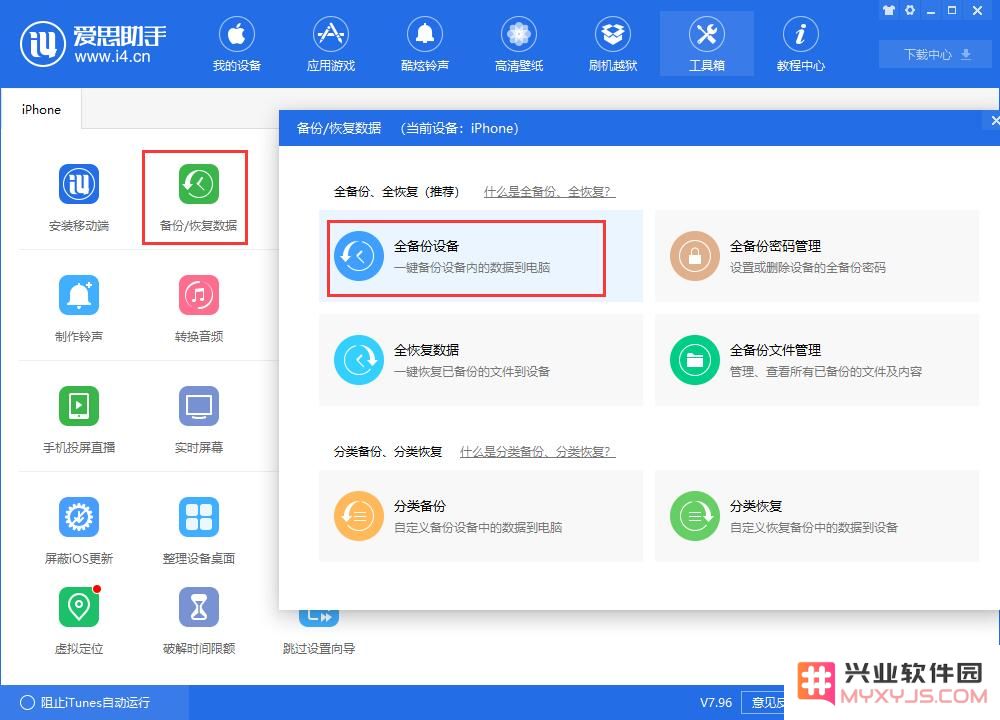This screenshot has height=720, width=1000.
Task: Select 工具箱 in navigation bar
Action: click(x=707, y=45)
